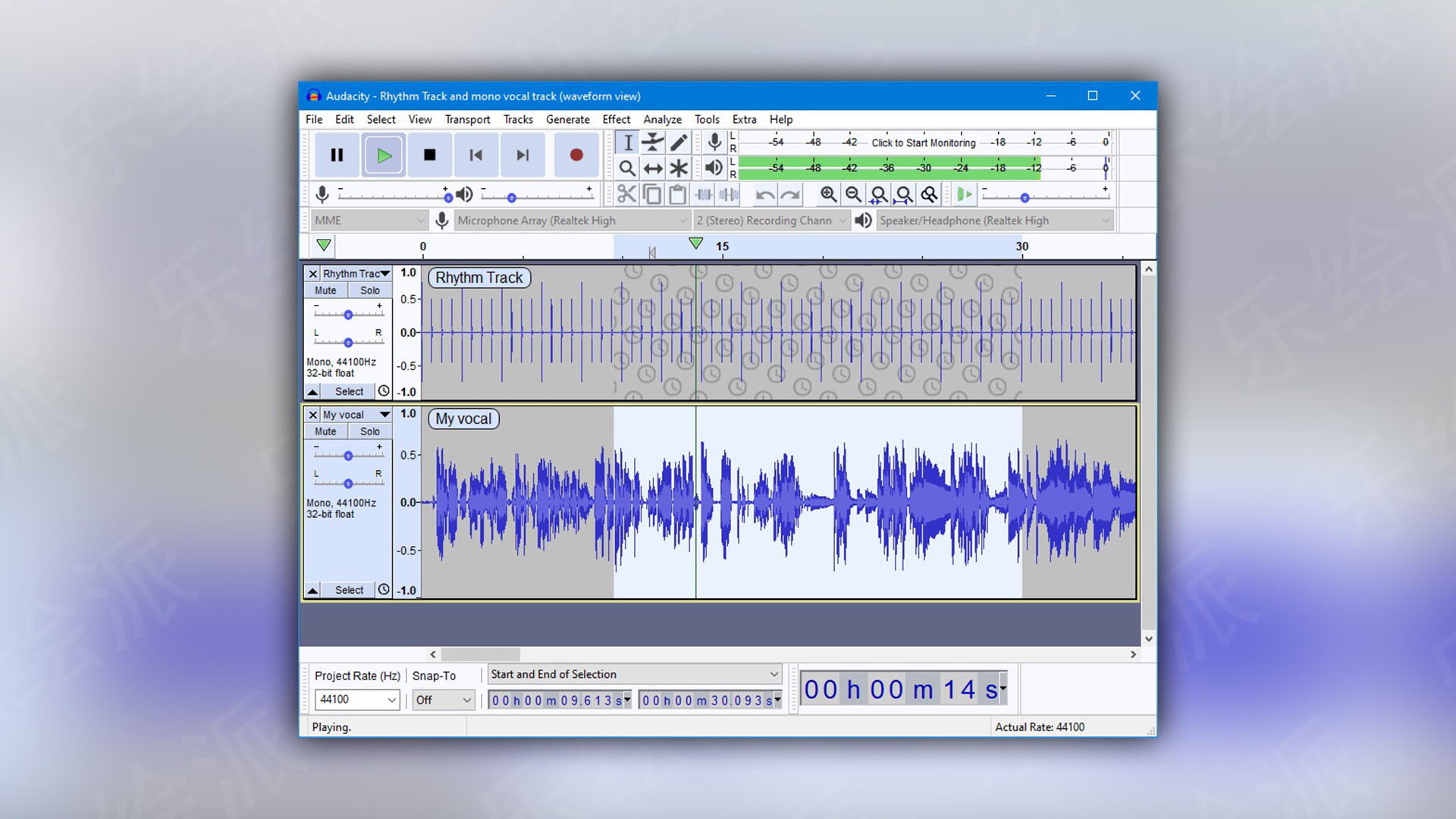Open the Edit menu

click(x=344, y=120)
